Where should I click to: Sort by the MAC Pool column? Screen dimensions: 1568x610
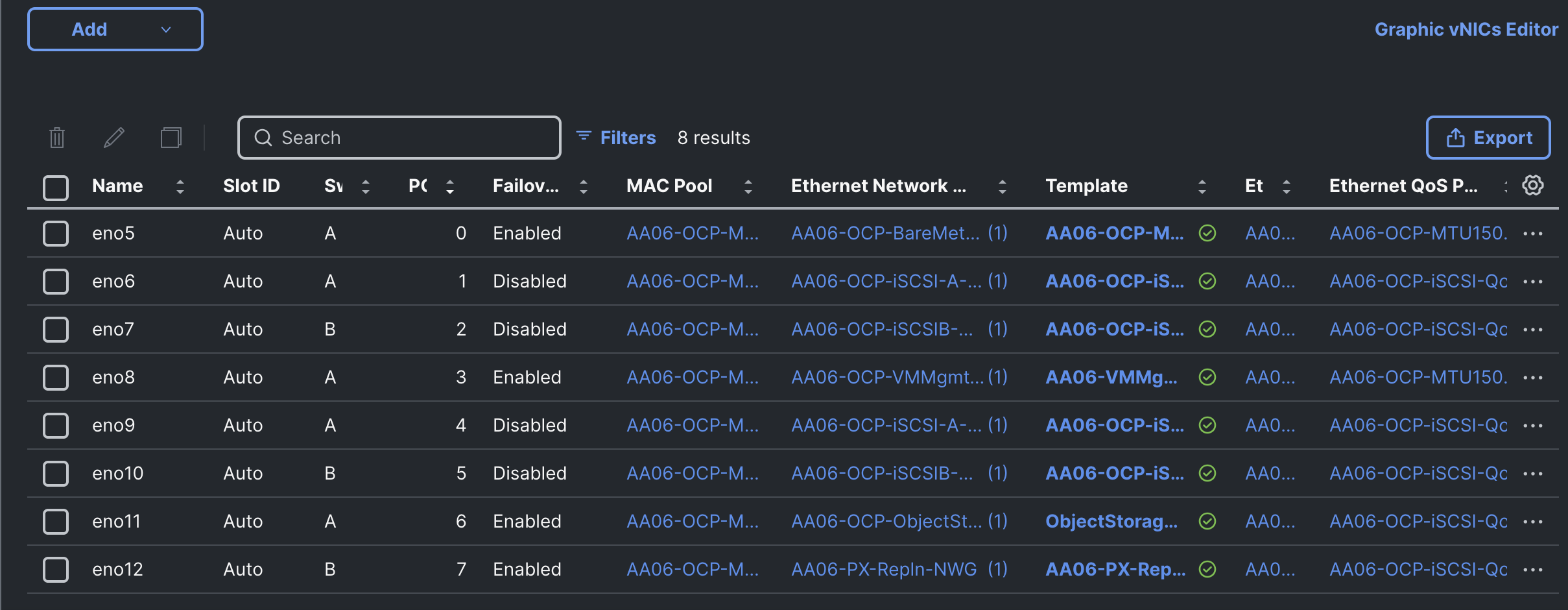click(748, 187)
